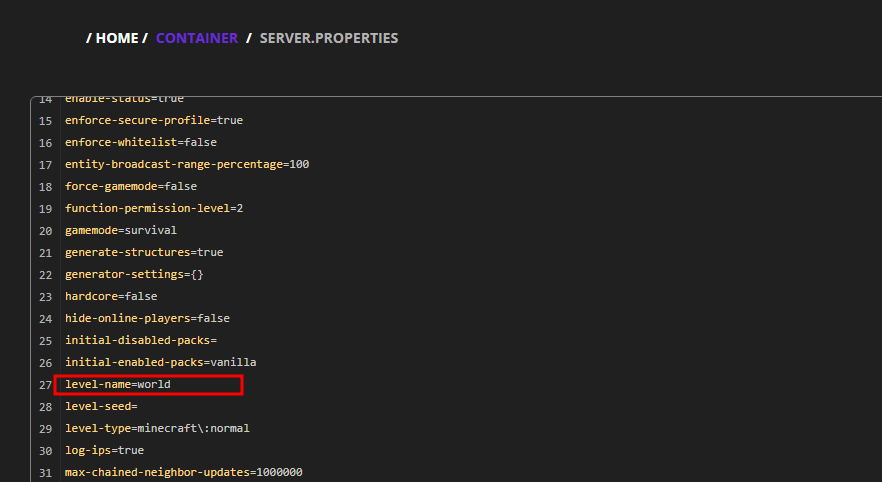The width and height of the screenshot is (882, 482).
Task: Select the generate-structures=true line
Action: tap(144, 252)
